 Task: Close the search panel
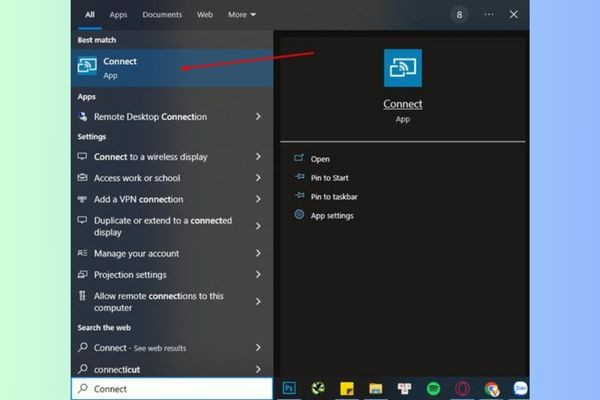(514, 15)
